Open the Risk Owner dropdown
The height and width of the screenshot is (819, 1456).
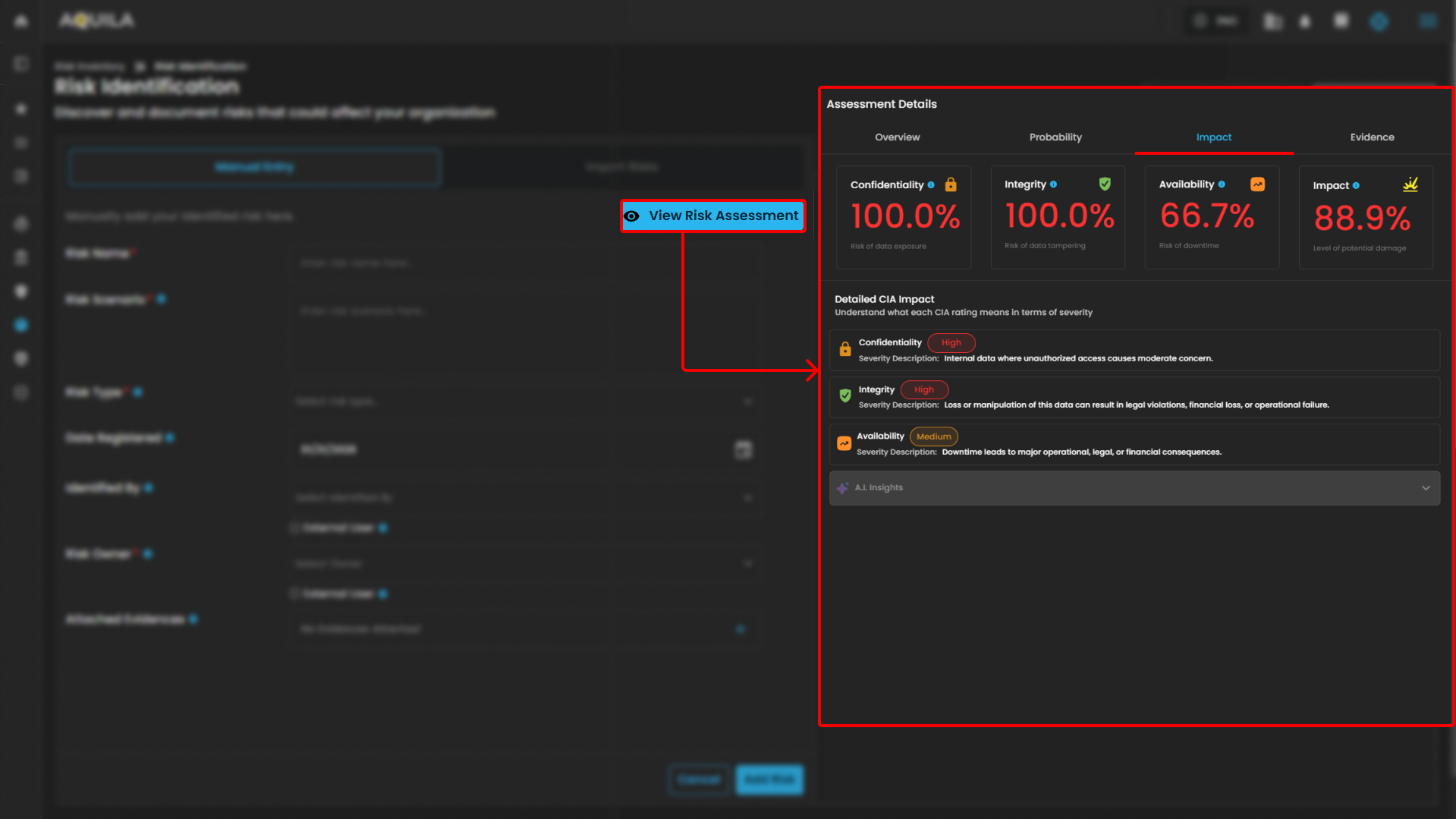coord(524,564)
